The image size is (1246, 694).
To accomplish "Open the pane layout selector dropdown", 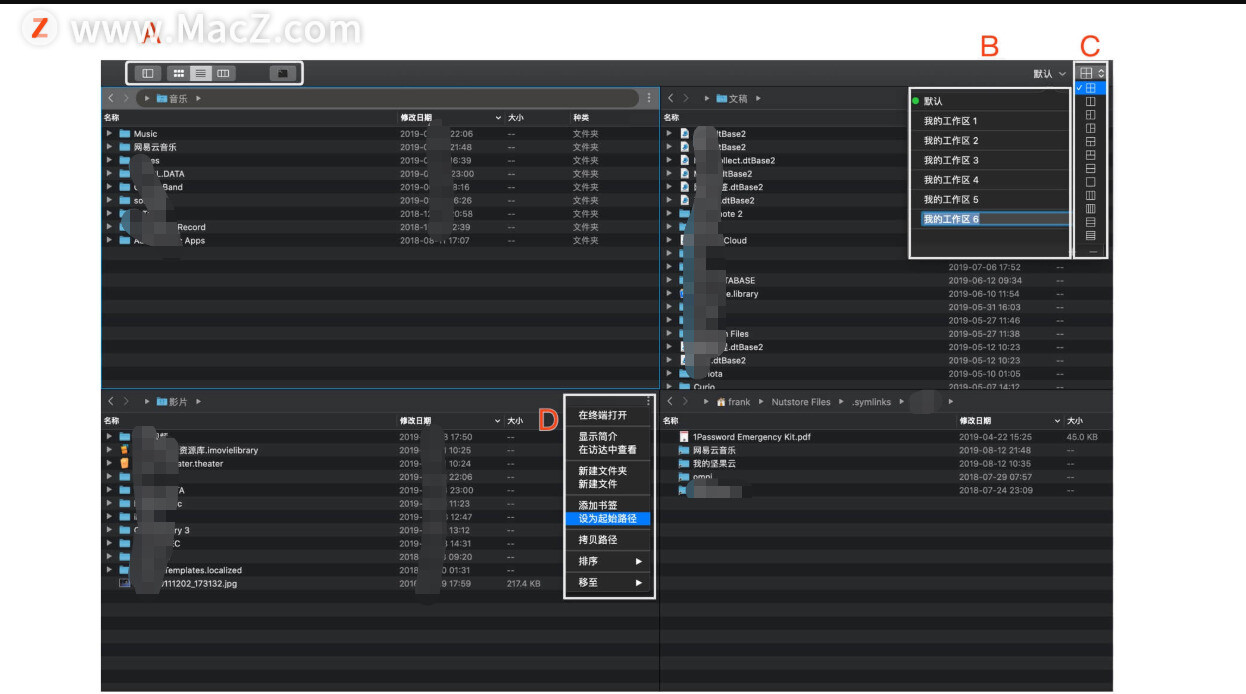I will 1091,73.
